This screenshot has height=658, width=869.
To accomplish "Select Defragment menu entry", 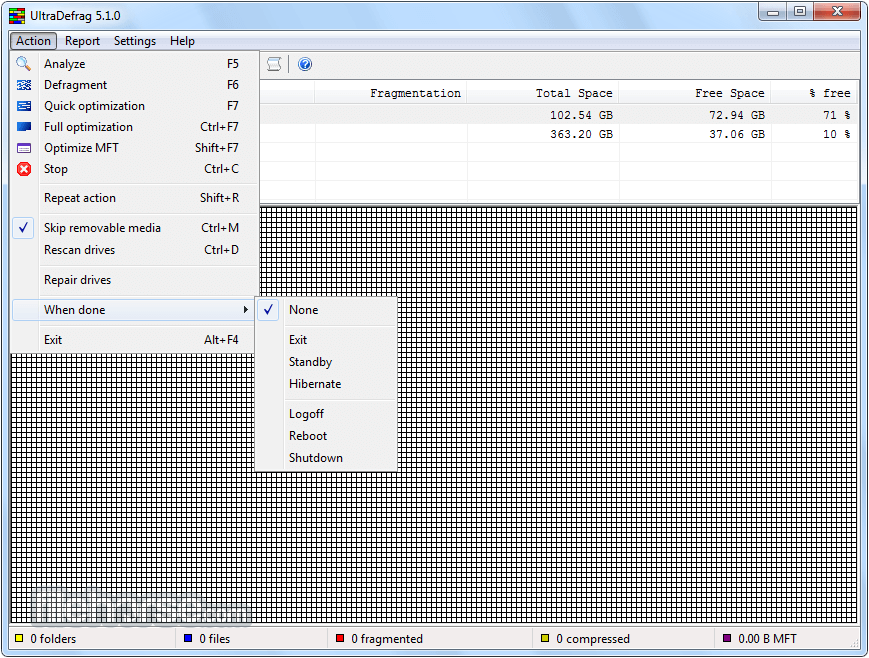I will coord(134,85).
